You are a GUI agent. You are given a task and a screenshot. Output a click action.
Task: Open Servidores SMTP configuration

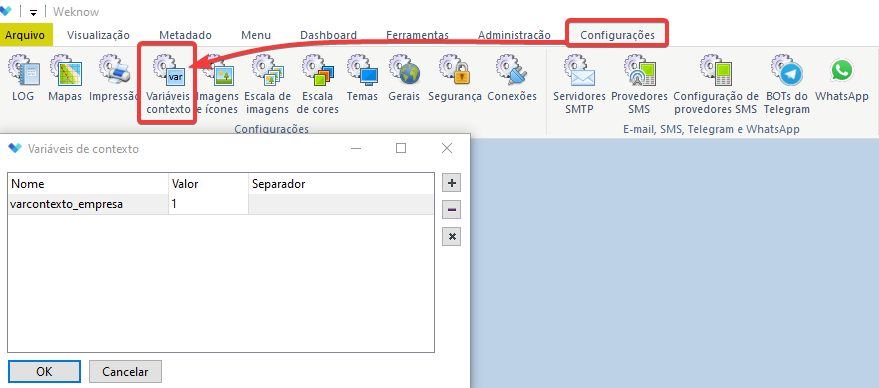[x=579, y=84]
